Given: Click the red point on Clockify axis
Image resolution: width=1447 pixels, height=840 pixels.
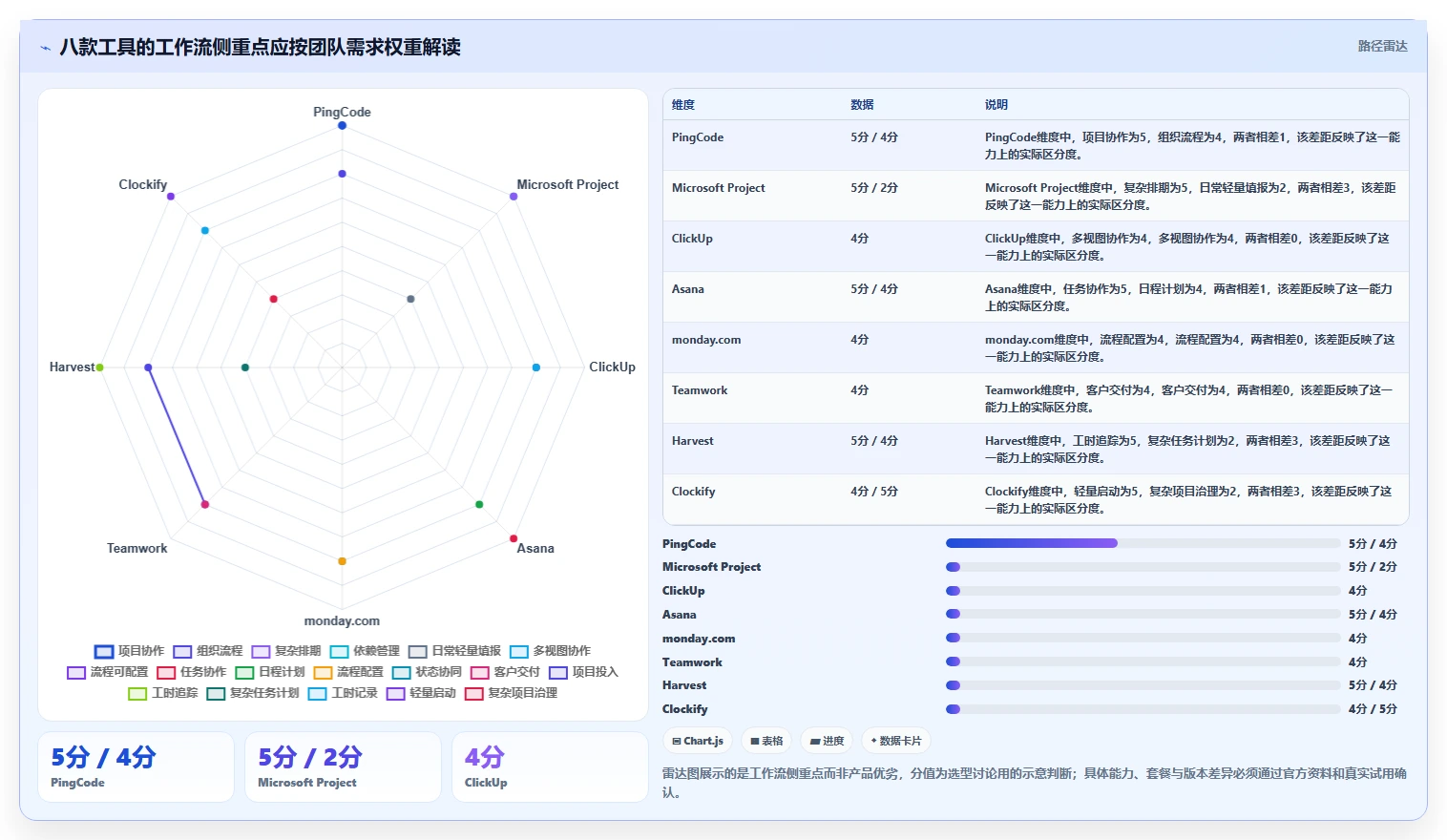Looking at the screenshot, I should 273,299.
